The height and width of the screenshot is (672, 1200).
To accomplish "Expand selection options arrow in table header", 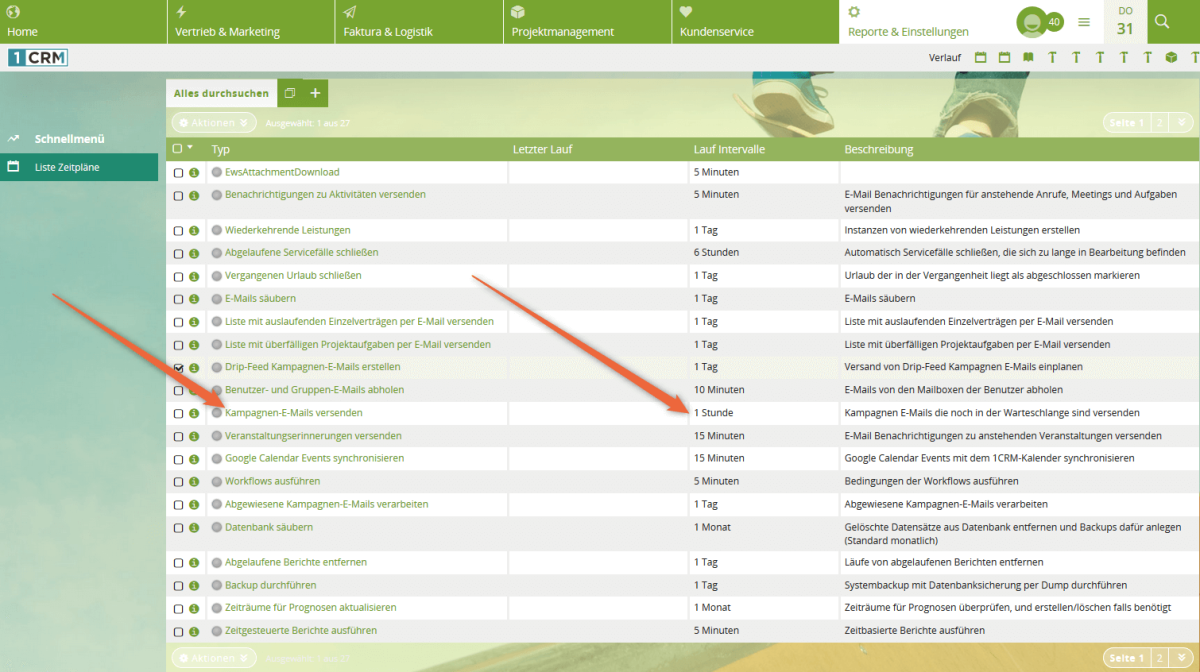I will 190,148.
